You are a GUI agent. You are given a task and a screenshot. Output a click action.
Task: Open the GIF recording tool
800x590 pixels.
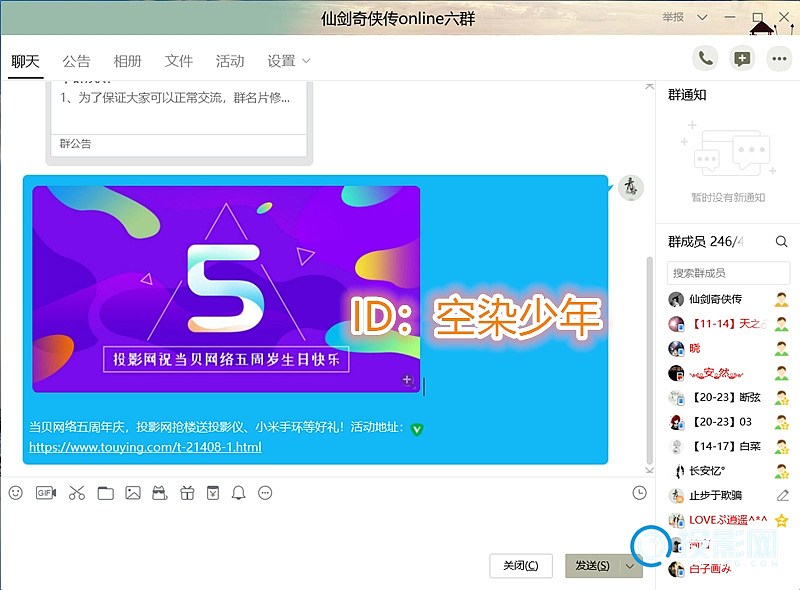click(x=45, y=493)
